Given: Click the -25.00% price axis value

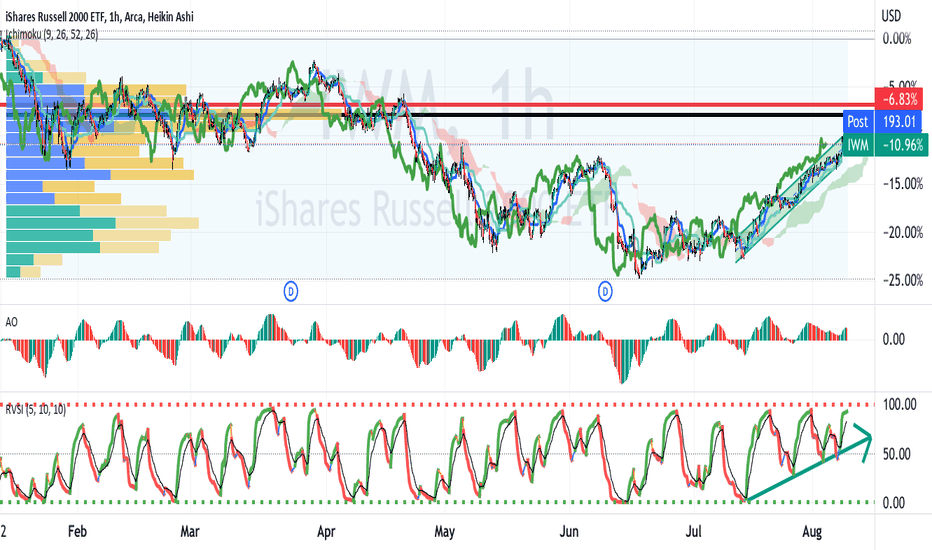Looking at the screenshot, I should (903, 281).
